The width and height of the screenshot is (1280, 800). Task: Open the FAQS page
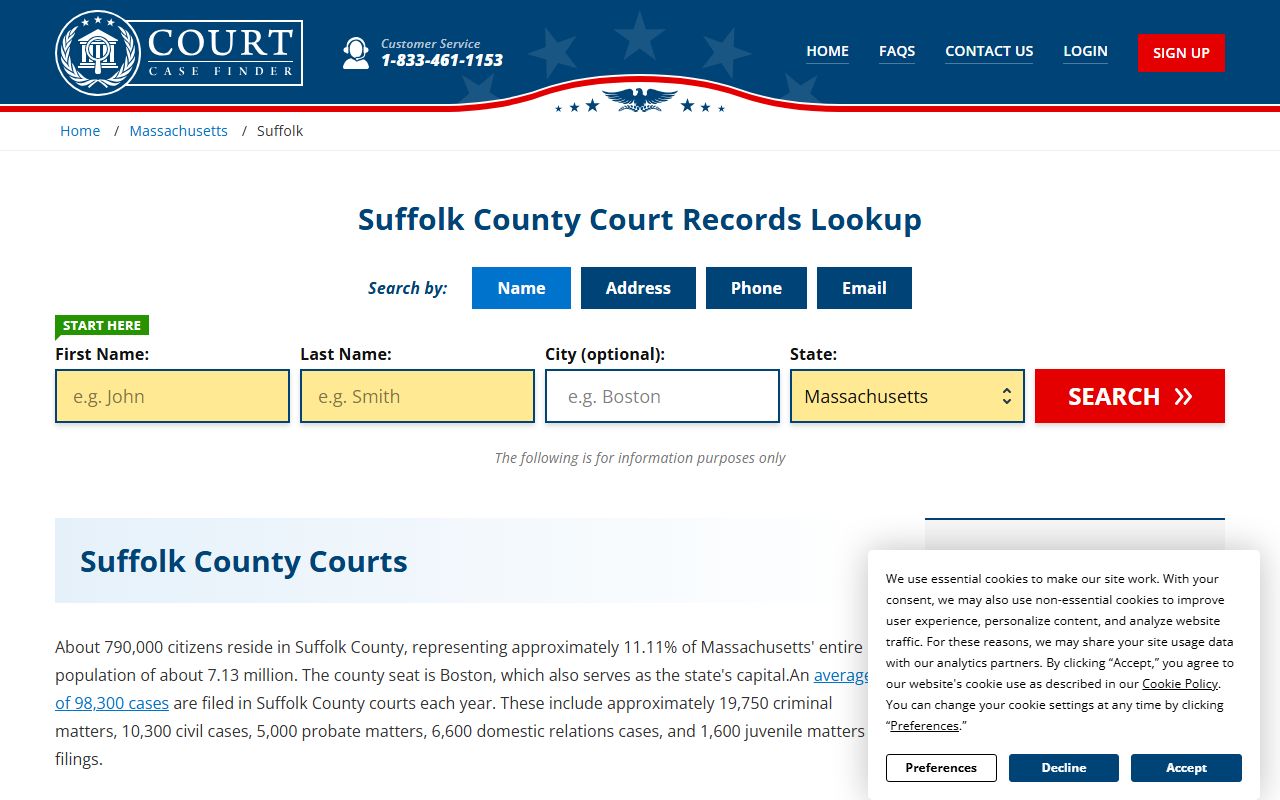[x=897, y=51]
